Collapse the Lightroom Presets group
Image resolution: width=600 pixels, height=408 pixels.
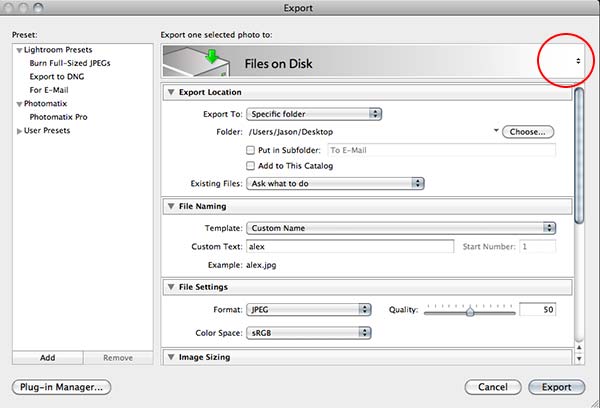click(19, 51)
